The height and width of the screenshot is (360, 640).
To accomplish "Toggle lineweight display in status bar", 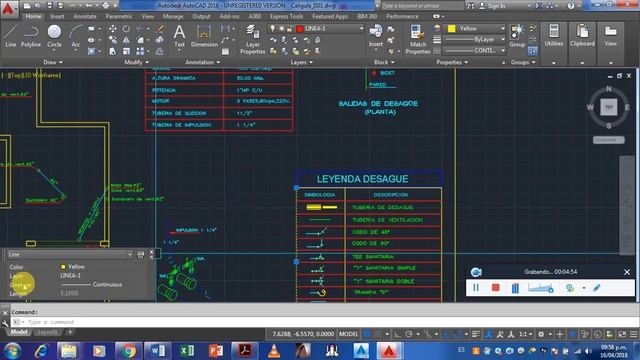I will [476, 334].
